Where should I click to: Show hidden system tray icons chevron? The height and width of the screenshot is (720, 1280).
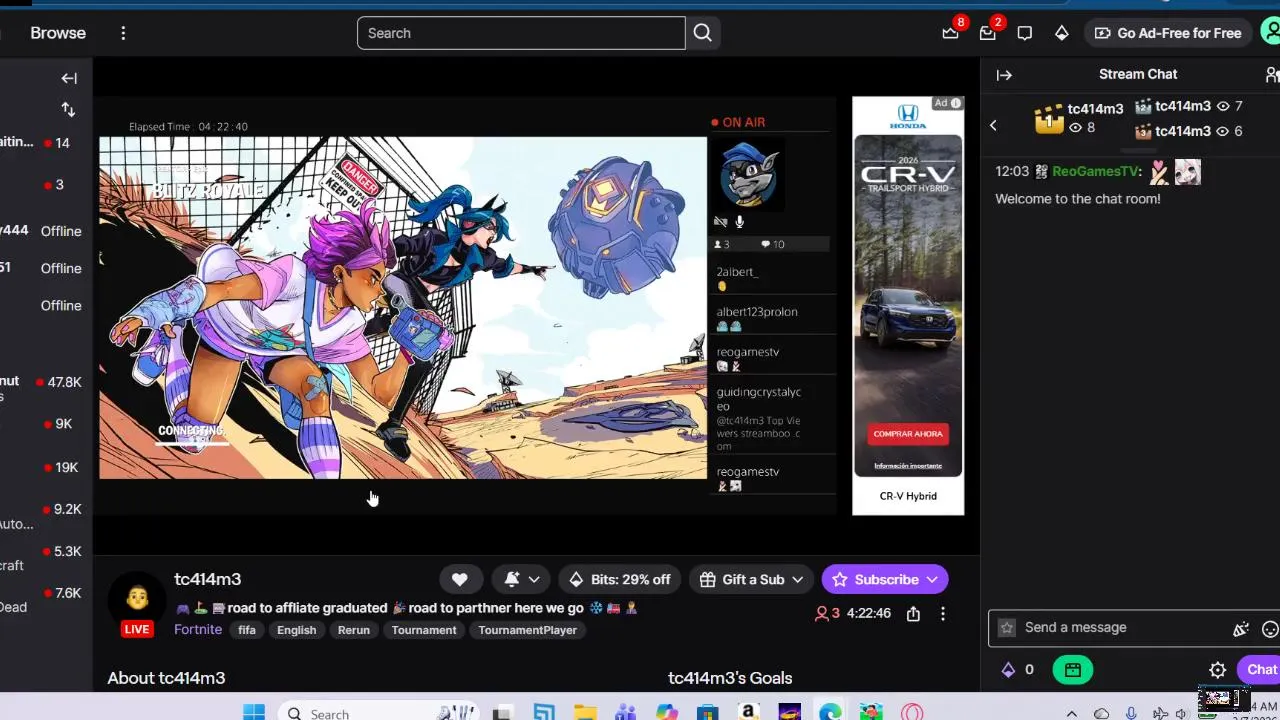coord(1072,714)
